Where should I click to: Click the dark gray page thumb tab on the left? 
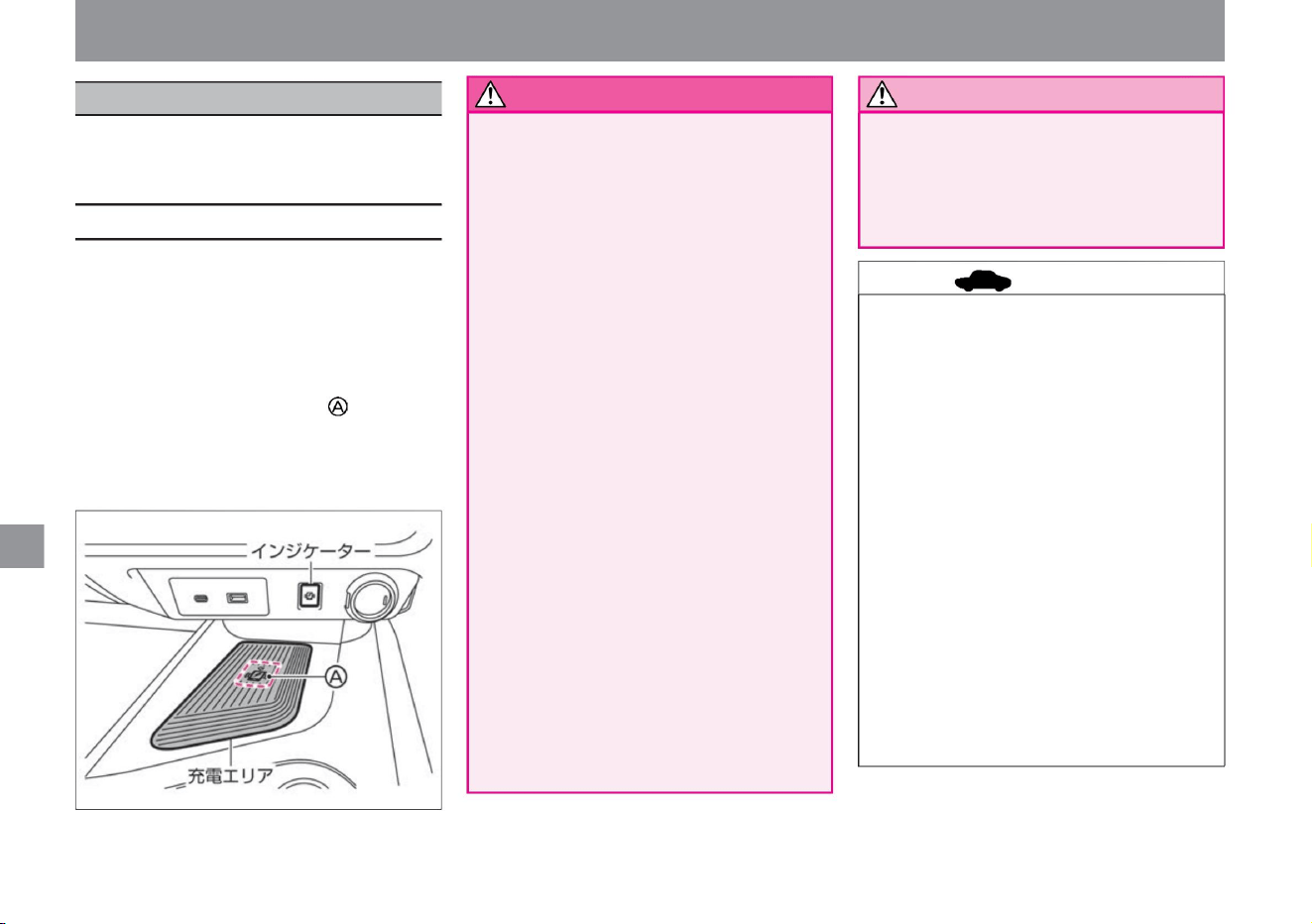coord(22,547)
